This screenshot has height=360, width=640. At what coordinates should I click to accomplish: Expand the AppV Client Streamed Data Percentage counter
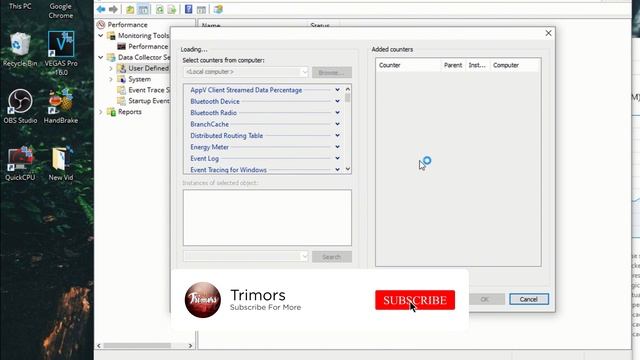(337, 90)
